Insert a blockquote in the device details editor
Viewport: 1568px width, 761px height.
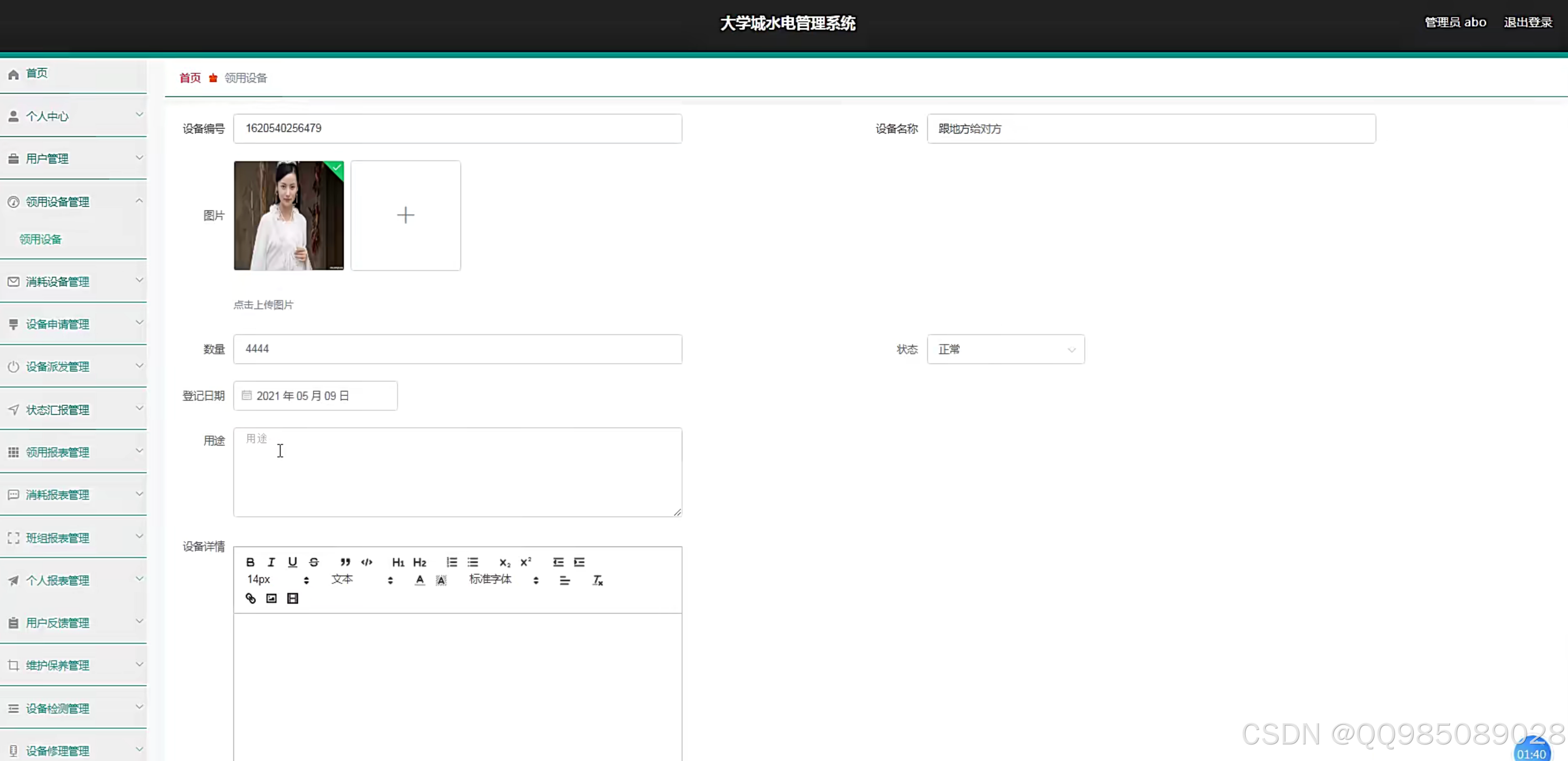point(344,561)
